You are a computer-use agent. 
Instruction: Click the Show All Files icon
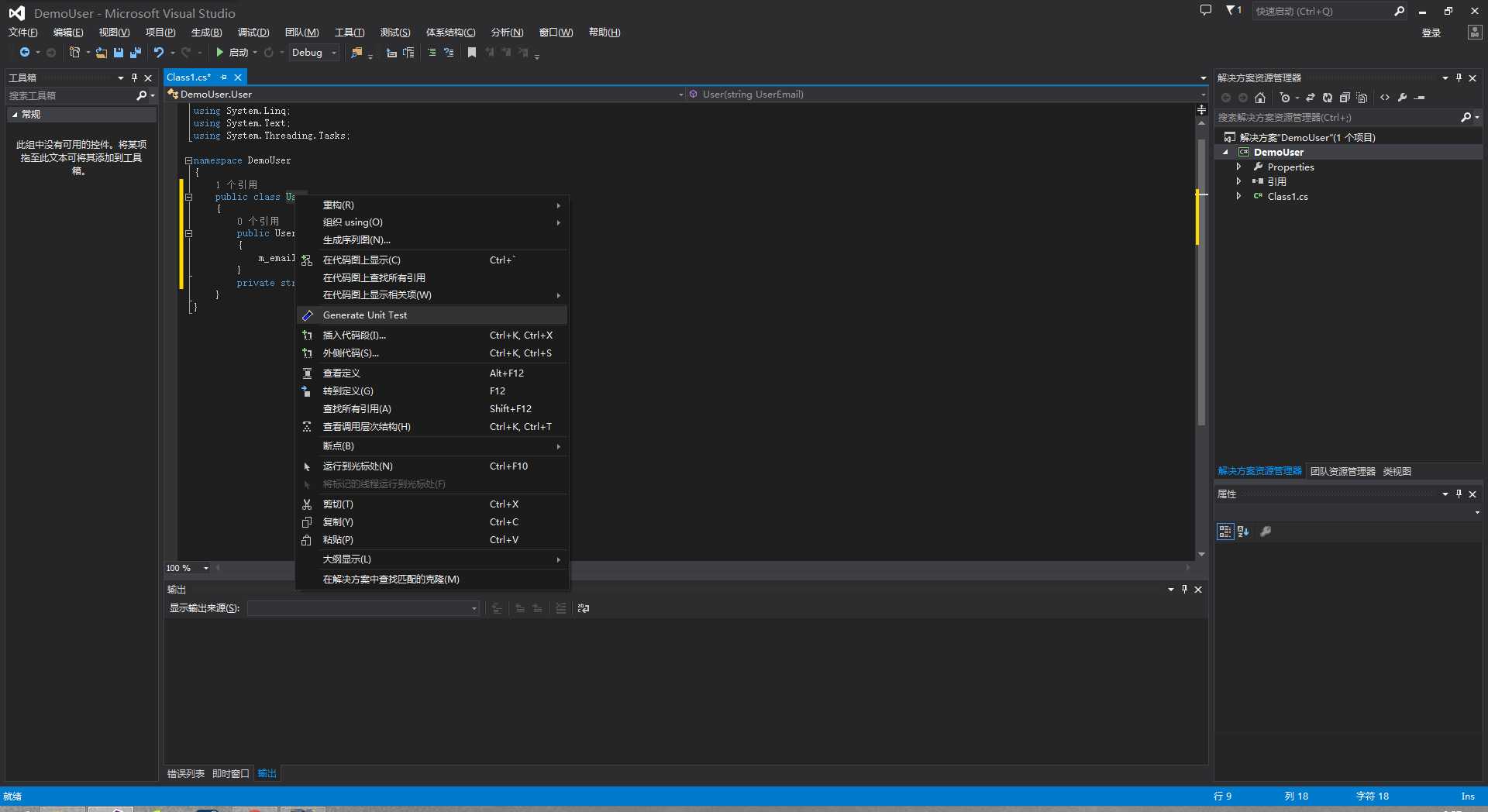1362,98
